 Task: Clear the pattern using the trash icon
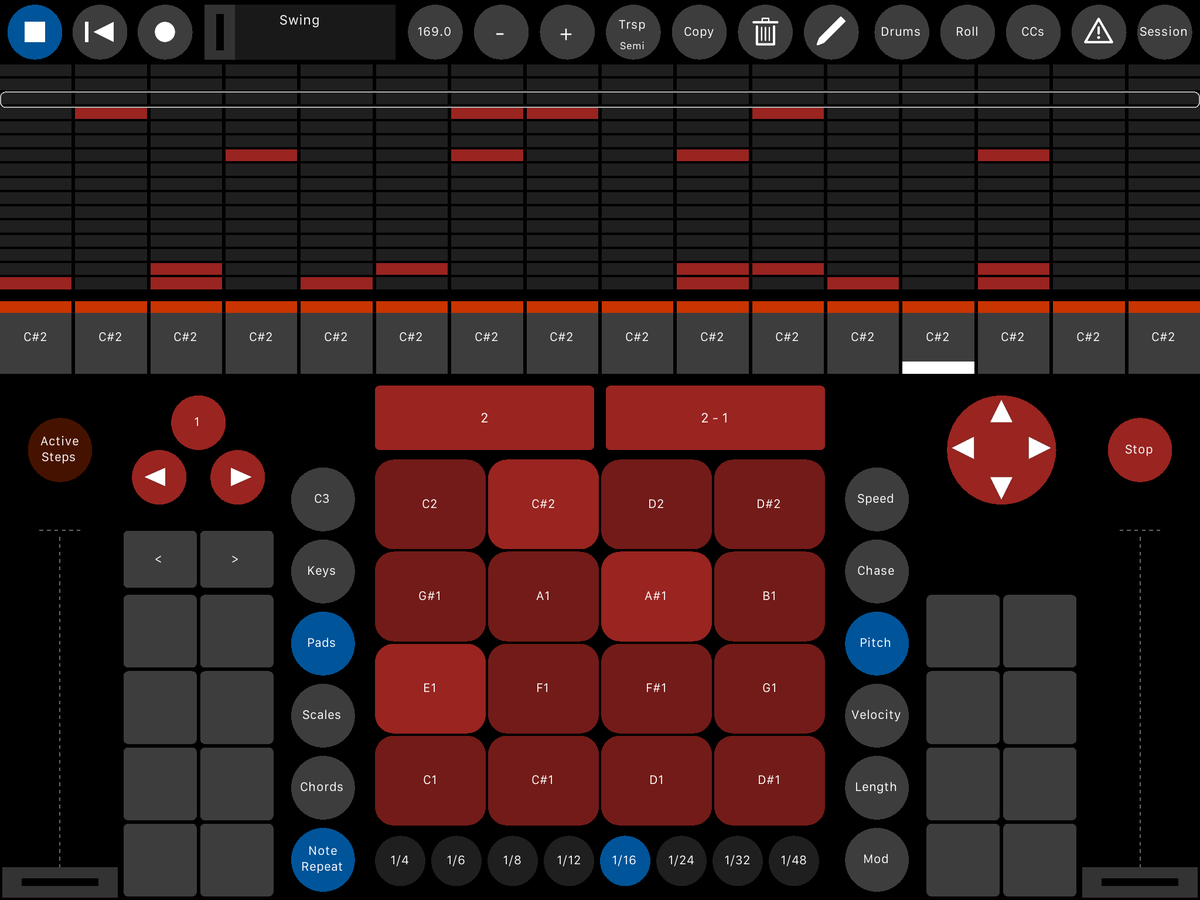pyautogui.click(x=765, y=31)
